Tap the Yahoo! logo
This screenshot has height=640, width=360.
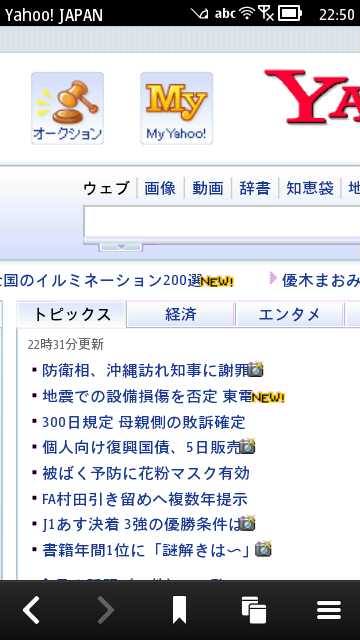click(312, 97)
